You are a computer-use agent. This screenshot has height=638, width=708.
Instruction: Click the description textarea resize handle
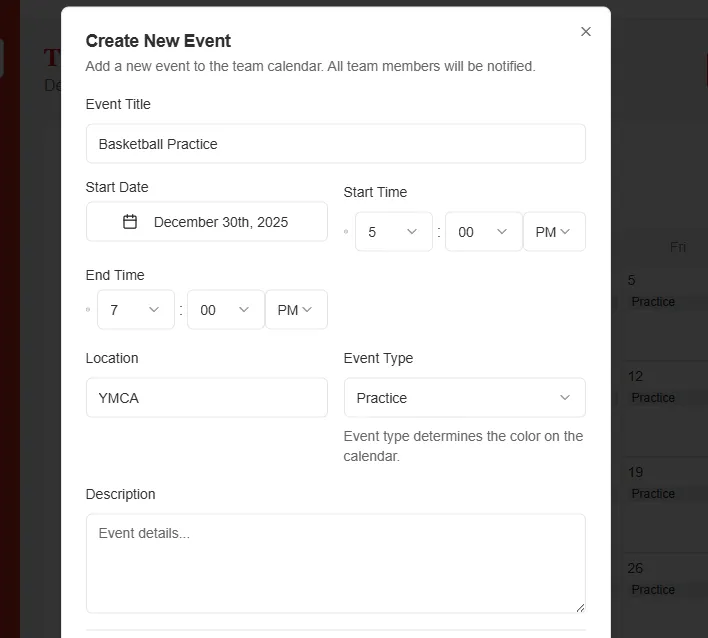click(579, 606)
